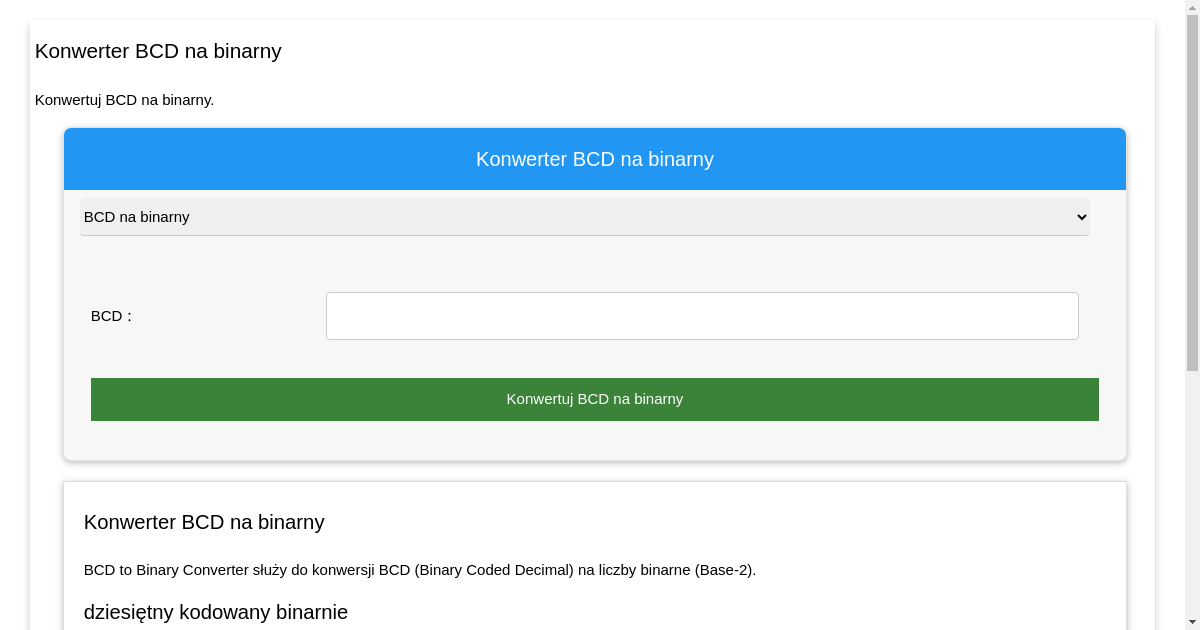Click the scrollbar down arrow

1192,623
